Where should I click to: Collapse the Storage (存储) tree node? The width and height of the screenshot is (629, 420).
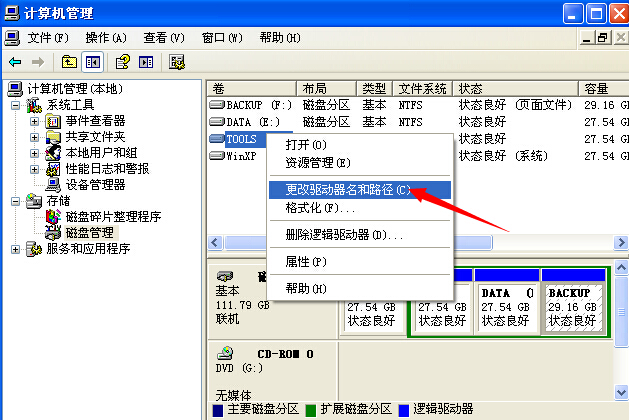point(16,201)
